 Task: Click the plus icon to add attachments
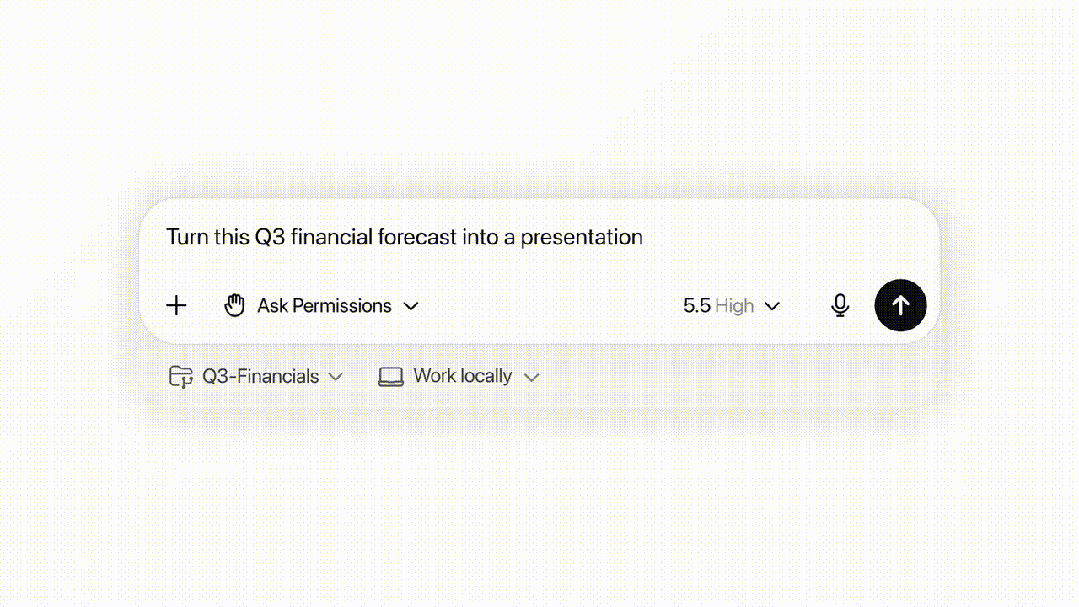pyautogui.click(x=176, y=305)
